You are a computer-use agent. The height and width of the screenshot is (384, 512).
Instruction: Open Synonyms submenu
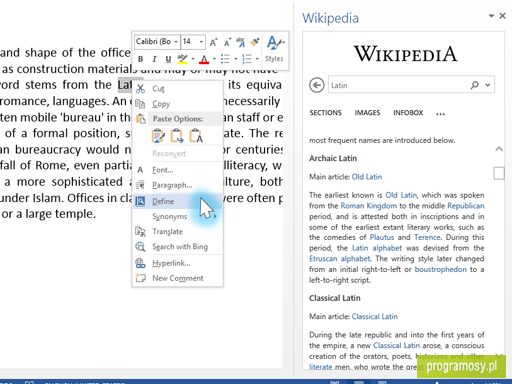(x=178, y=217)
